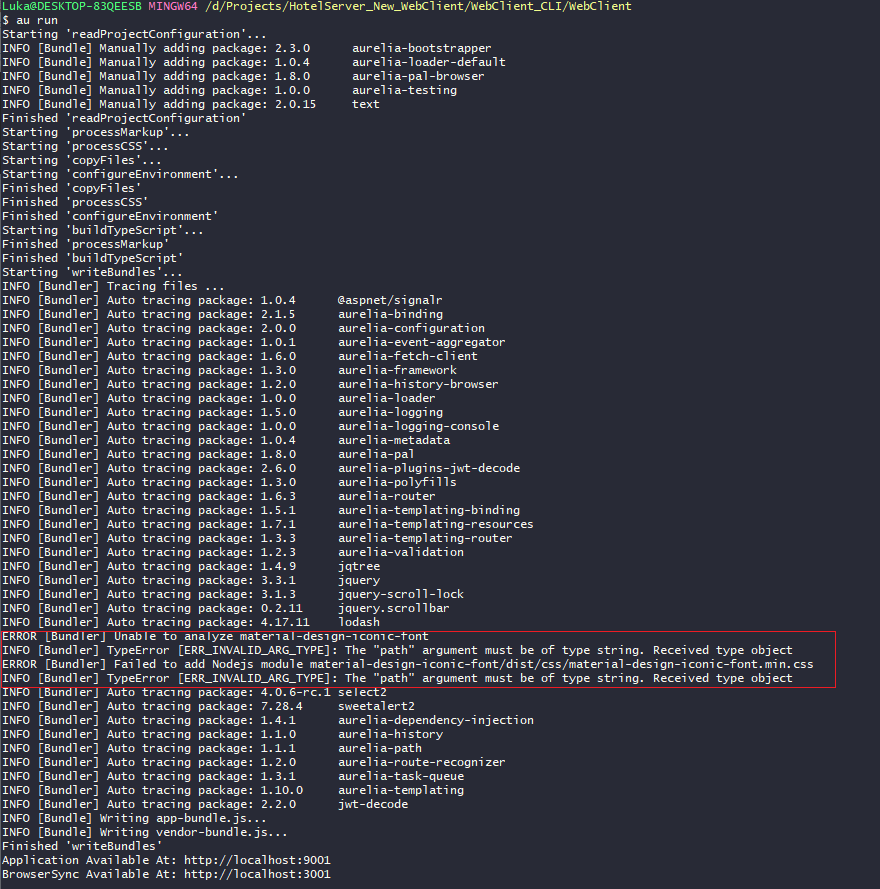
Task: Open the http://localhost:9001 application URL
Action: (x=257, y=861)
